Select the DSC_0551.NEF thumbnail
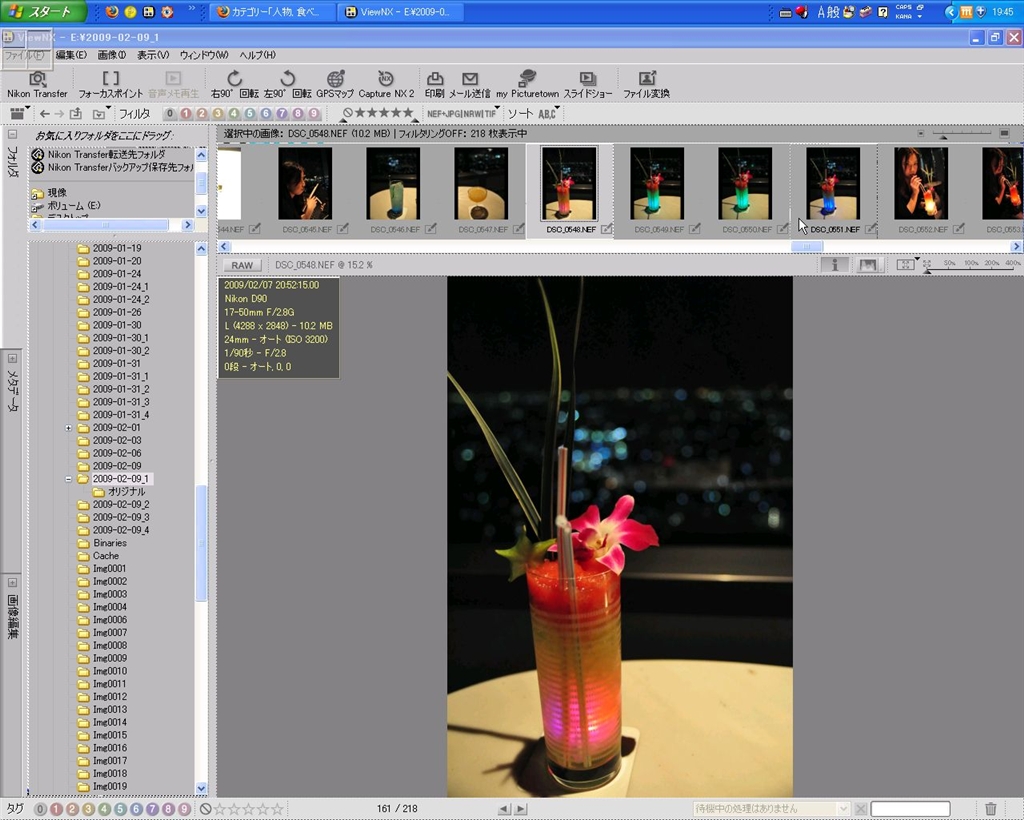This screenshot has height=820, width=1024. coord(833,184)
